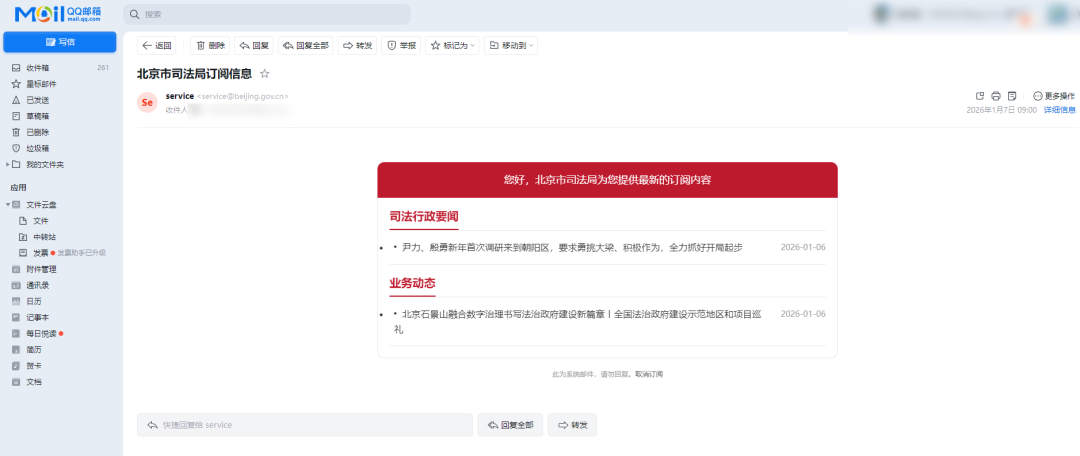Click the quick reply input field
Screen dimensions: 1080x456
pos(305,425)
